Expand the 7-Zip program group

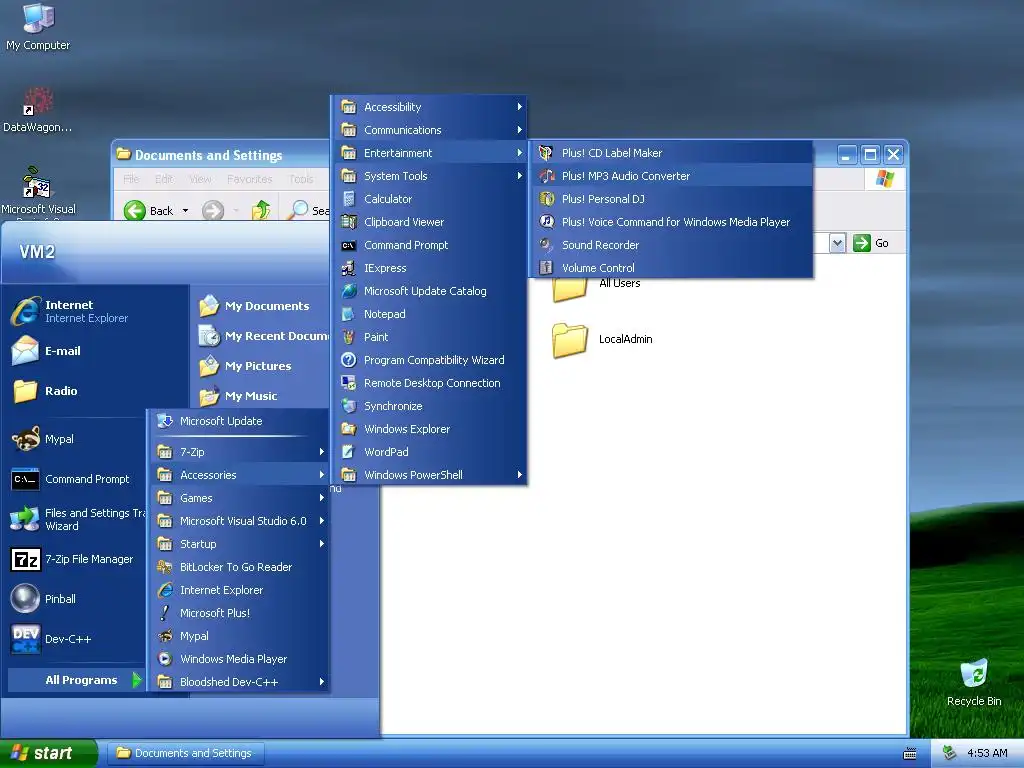pos(240,452)
